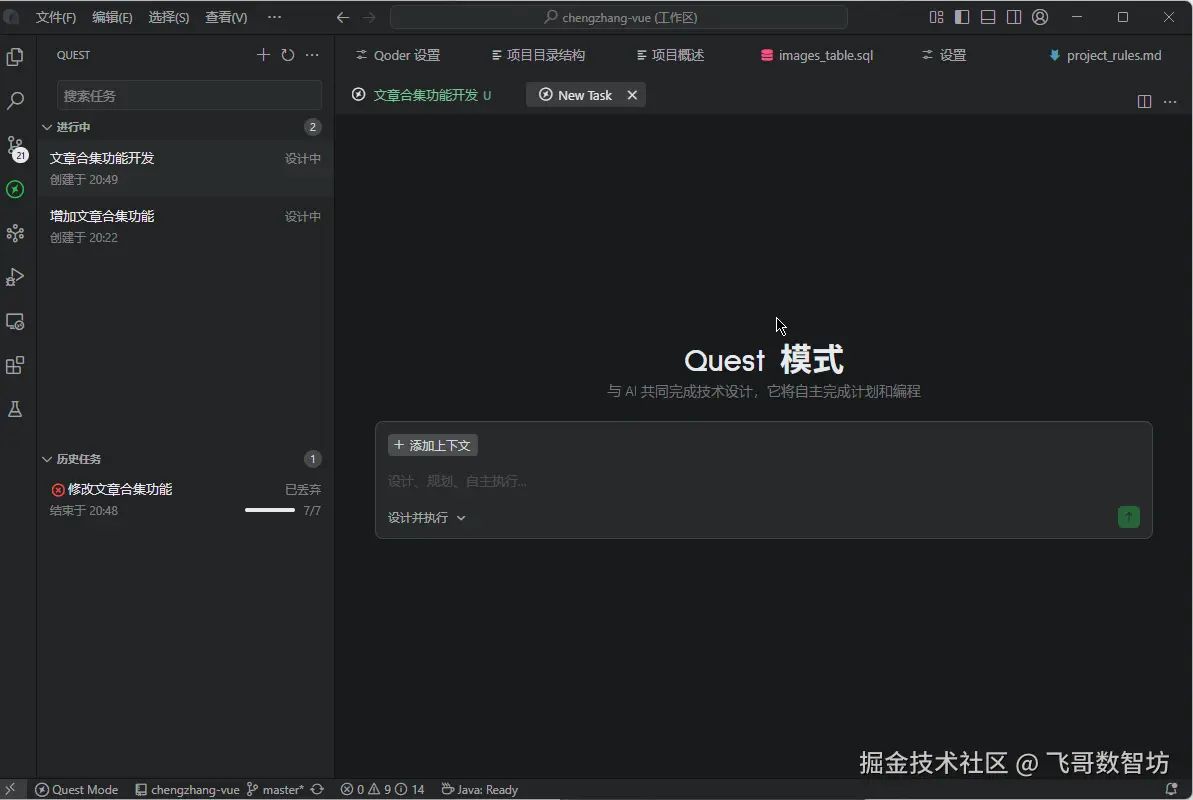Click the 添加上下文 button
1193x800 pixels.
433,445
